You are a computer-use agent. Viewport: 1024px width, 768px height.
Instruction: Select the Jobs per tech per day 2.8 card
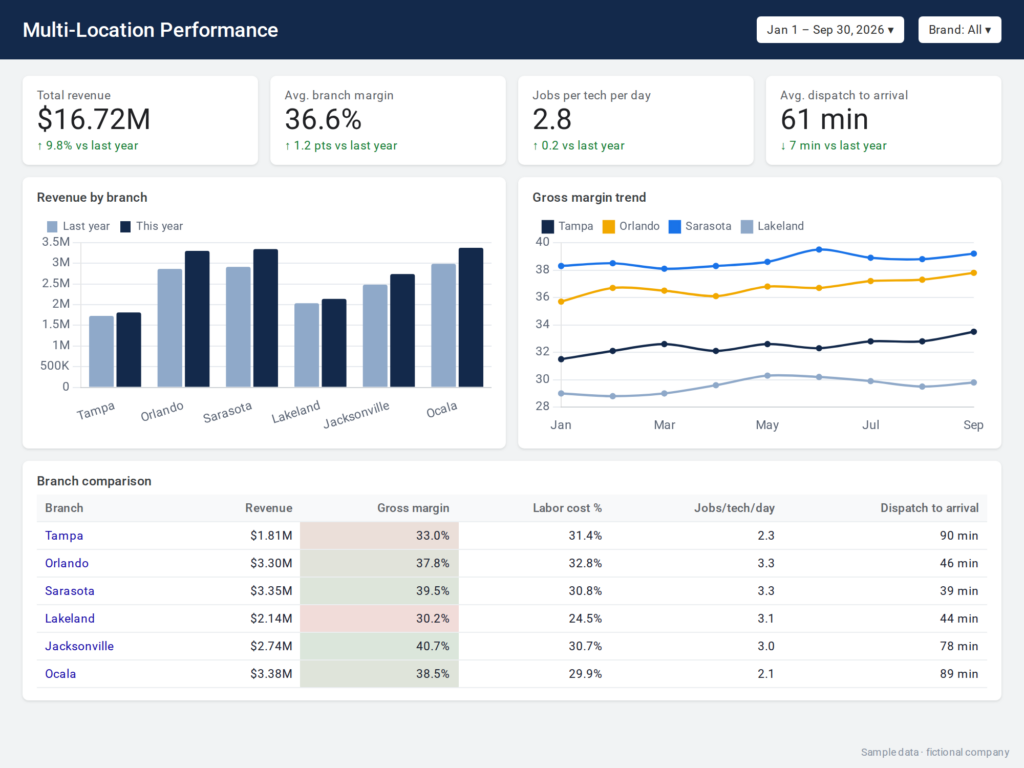coord(635,120)
